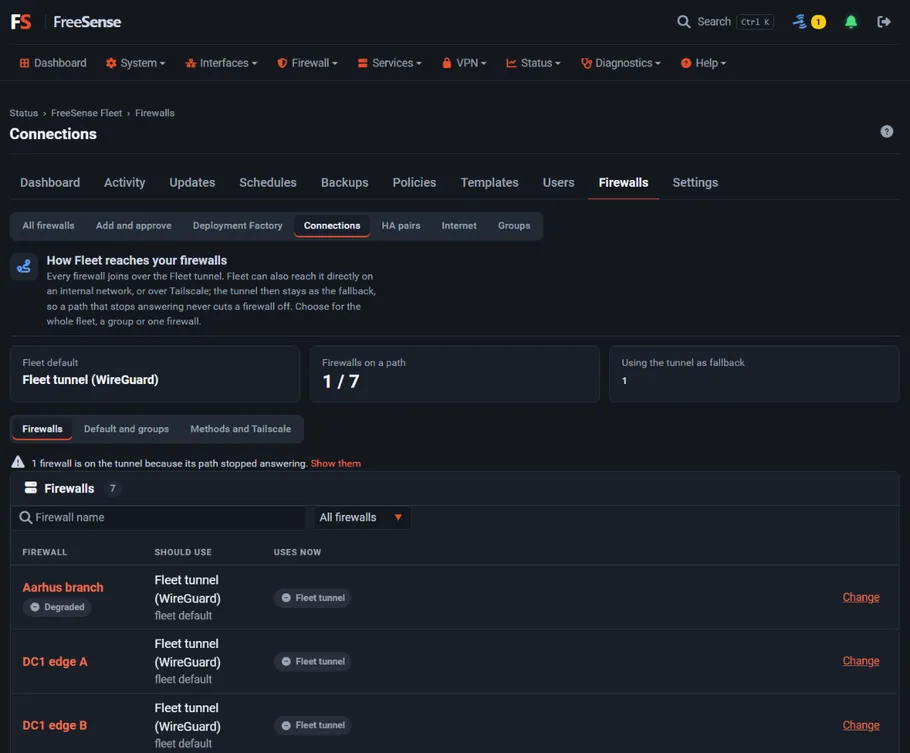Open the Add and approve sub-tab
Screen dimensions: 910x753
(x=133, y=225)
